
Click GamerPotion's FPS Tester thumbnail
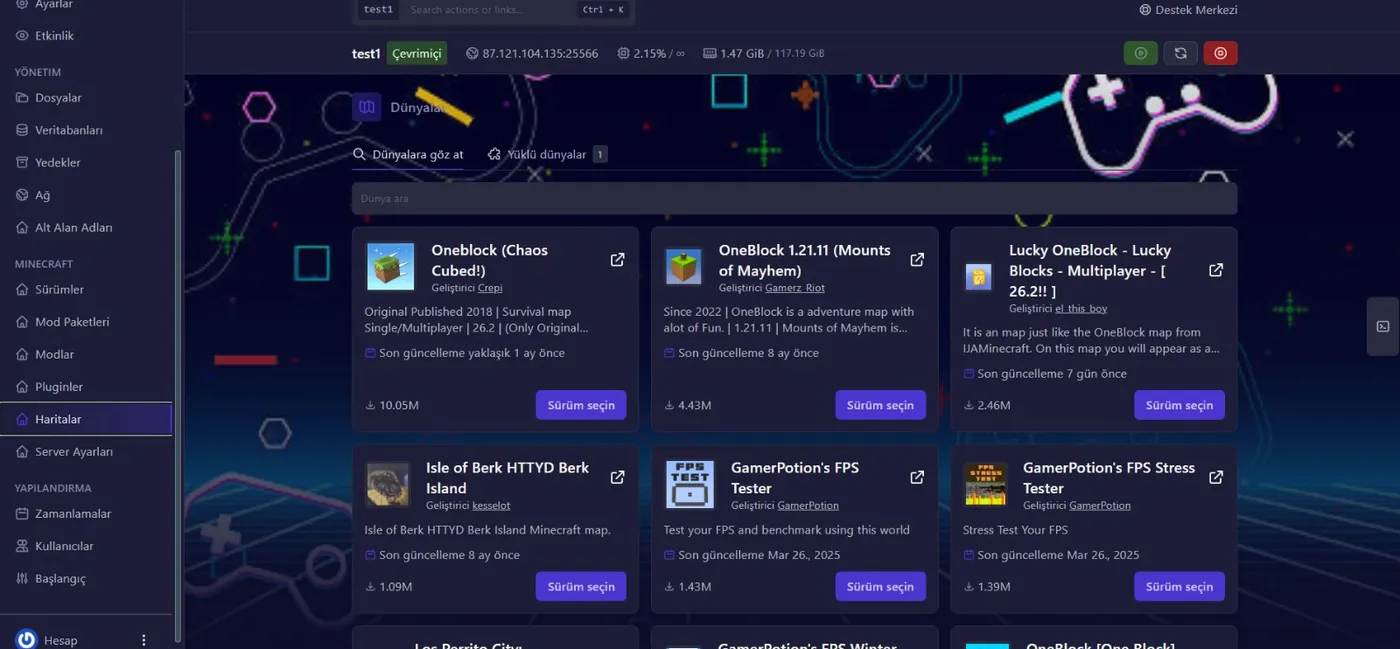point(690,485)
